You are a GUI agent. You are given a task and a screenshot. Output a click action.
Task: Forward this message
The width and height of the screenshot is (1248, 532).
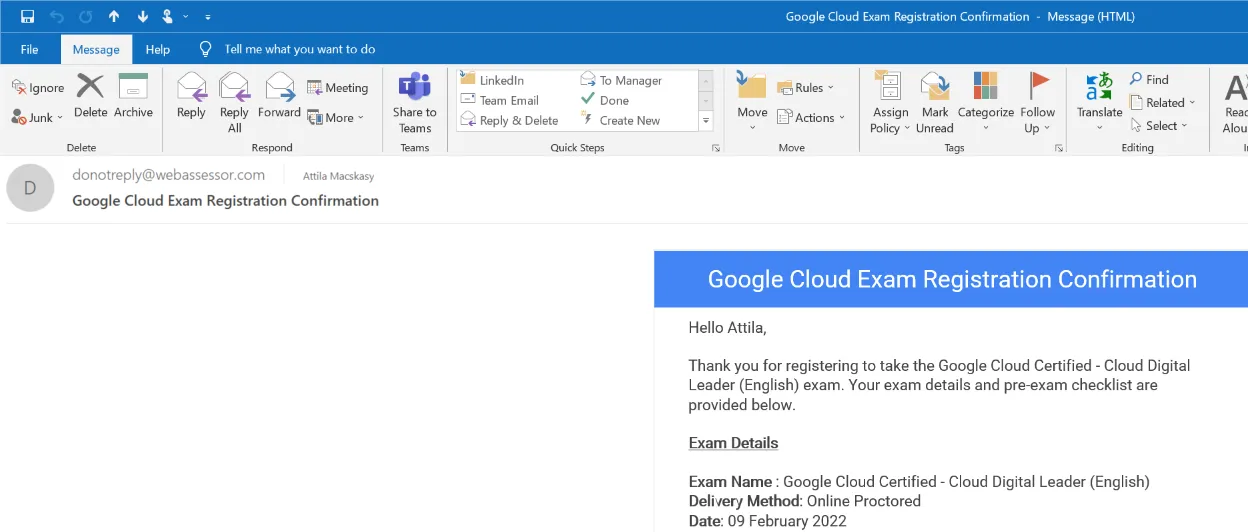[279, 96]
